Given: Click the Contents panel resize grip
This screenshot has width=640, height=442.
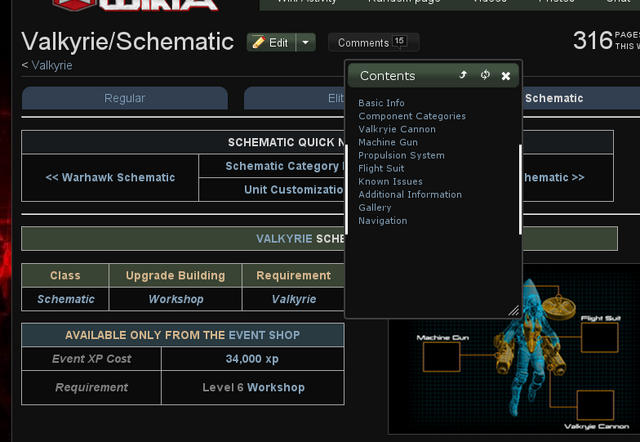Looking at the screenshot, I should click(x=513, y=311).
